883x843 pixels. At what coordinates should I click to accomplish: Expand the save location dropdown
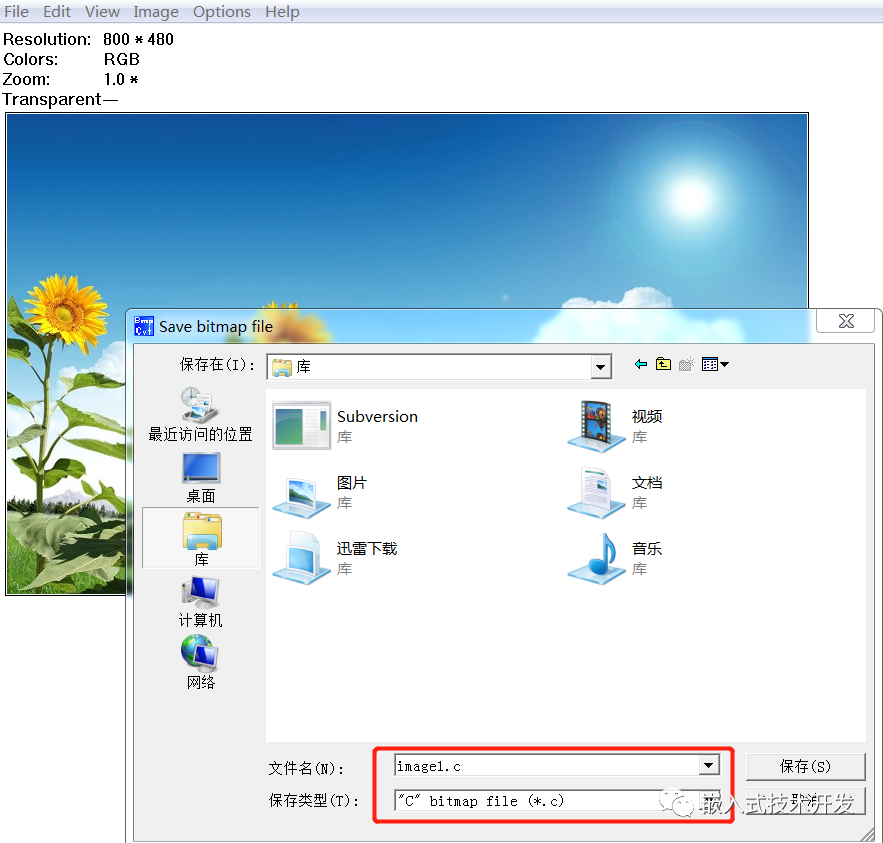click(600, 367)
